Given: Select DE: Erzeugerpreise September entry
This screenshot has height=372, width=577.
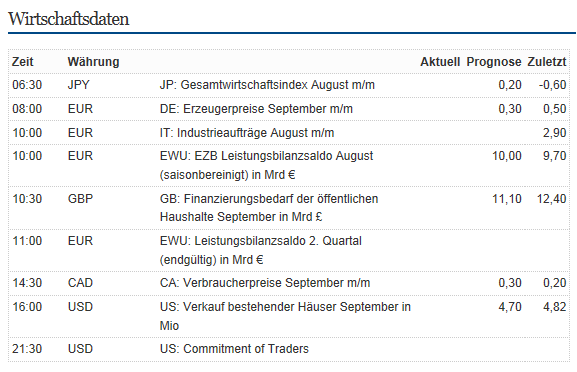Looking at the screenshot, I should 256,109.
